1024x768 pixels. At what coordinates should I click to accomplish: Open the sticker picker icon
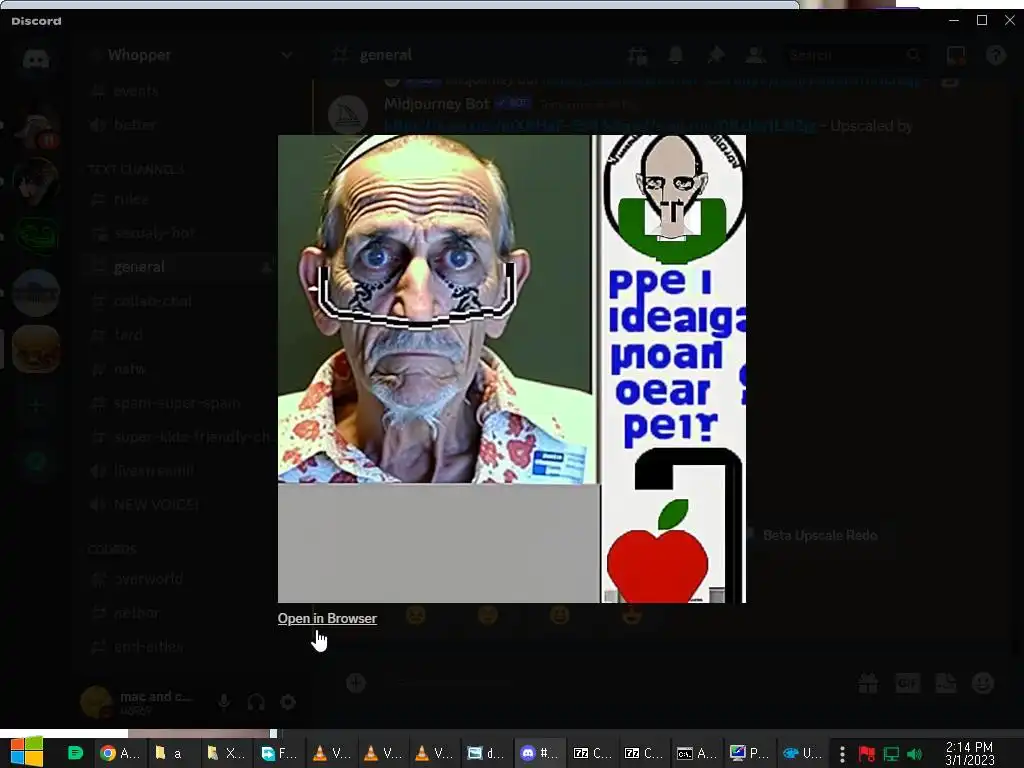pyautogui.click(x=946, y=683)
